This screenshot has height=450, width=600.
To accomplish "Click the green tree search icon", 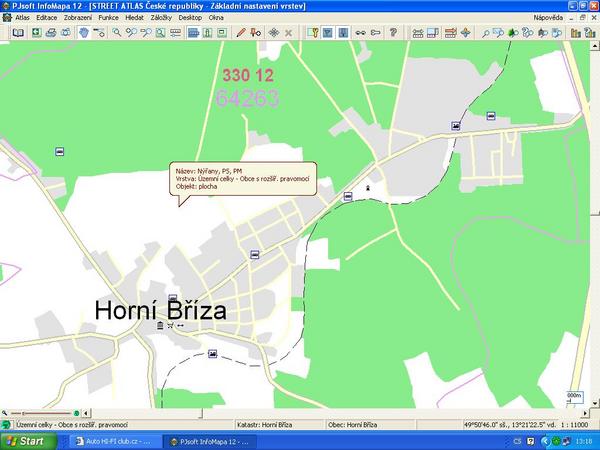I will pyautogui.click(x=513, y=33).
